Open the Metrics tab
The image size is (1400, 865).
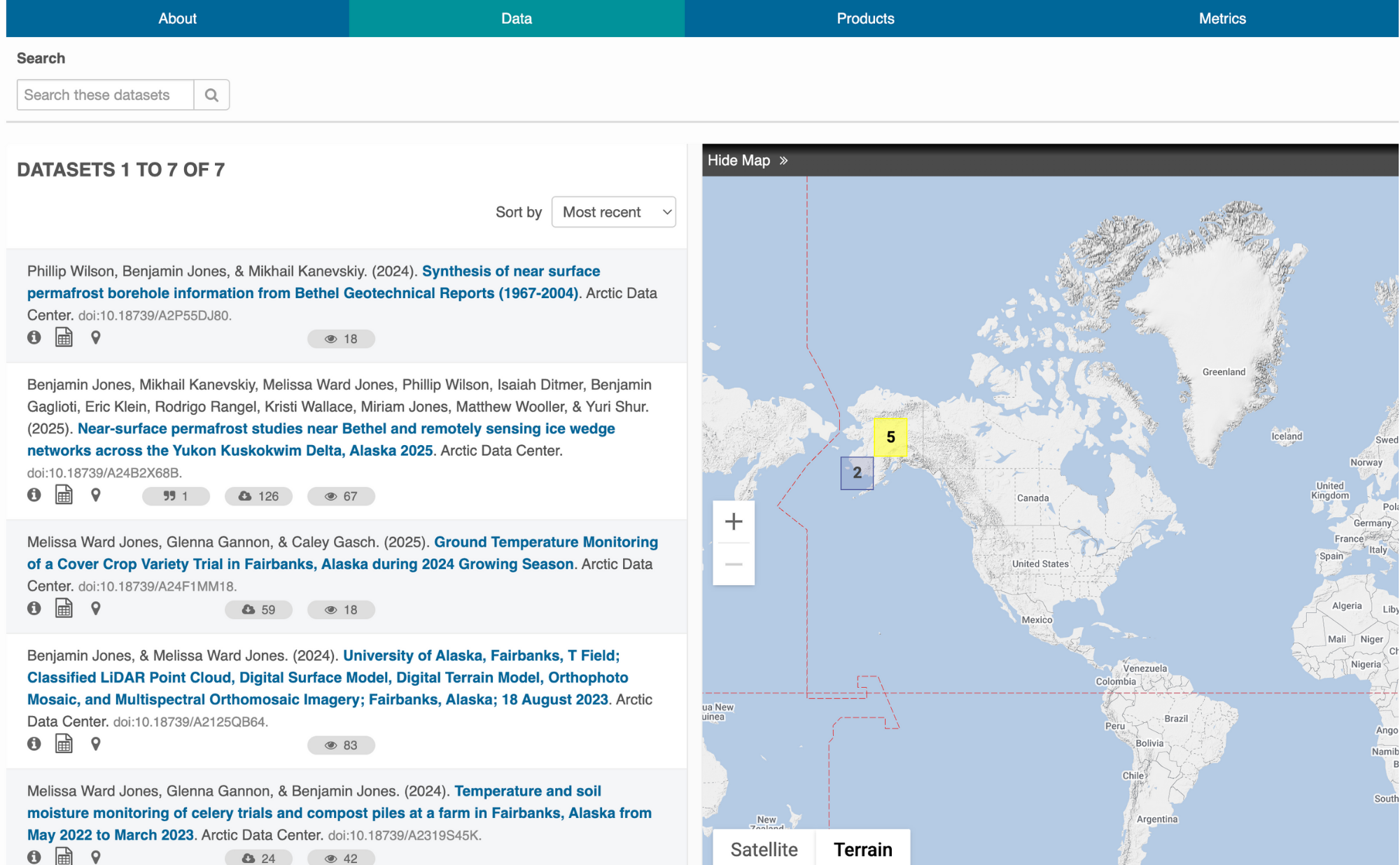[x=1221, y=18]
